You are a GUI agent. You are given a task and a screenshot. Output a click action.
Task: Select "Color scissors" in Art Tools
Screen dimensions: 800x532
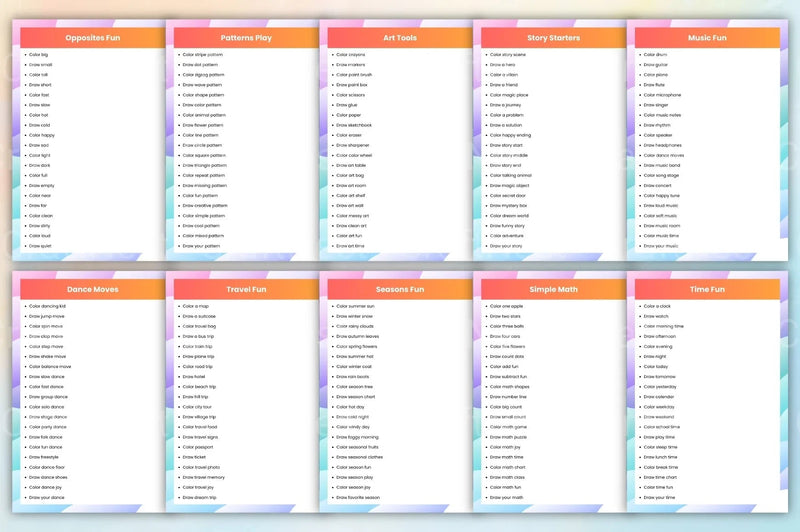pyautogui.click(x=351, y=95)
